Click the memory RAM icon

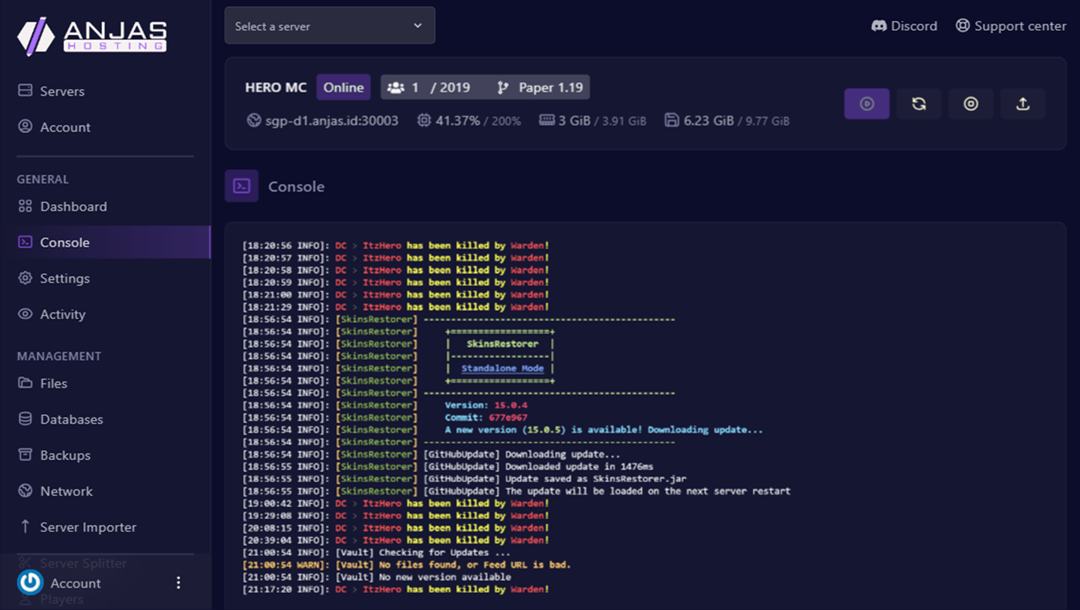click(547, 120)
